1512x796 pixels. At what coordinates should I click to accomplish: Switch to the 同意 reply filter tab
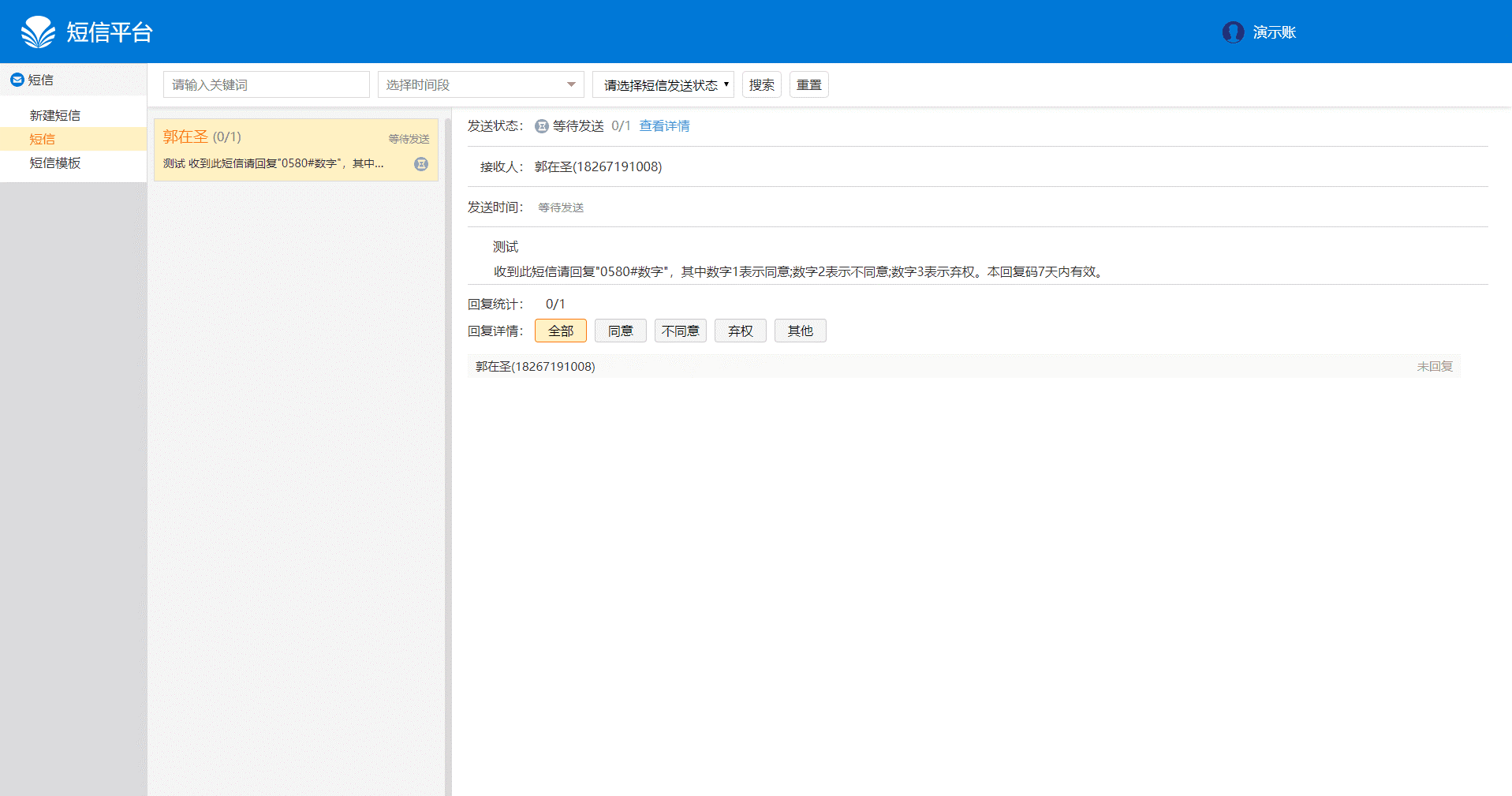[x=620, y=331]
